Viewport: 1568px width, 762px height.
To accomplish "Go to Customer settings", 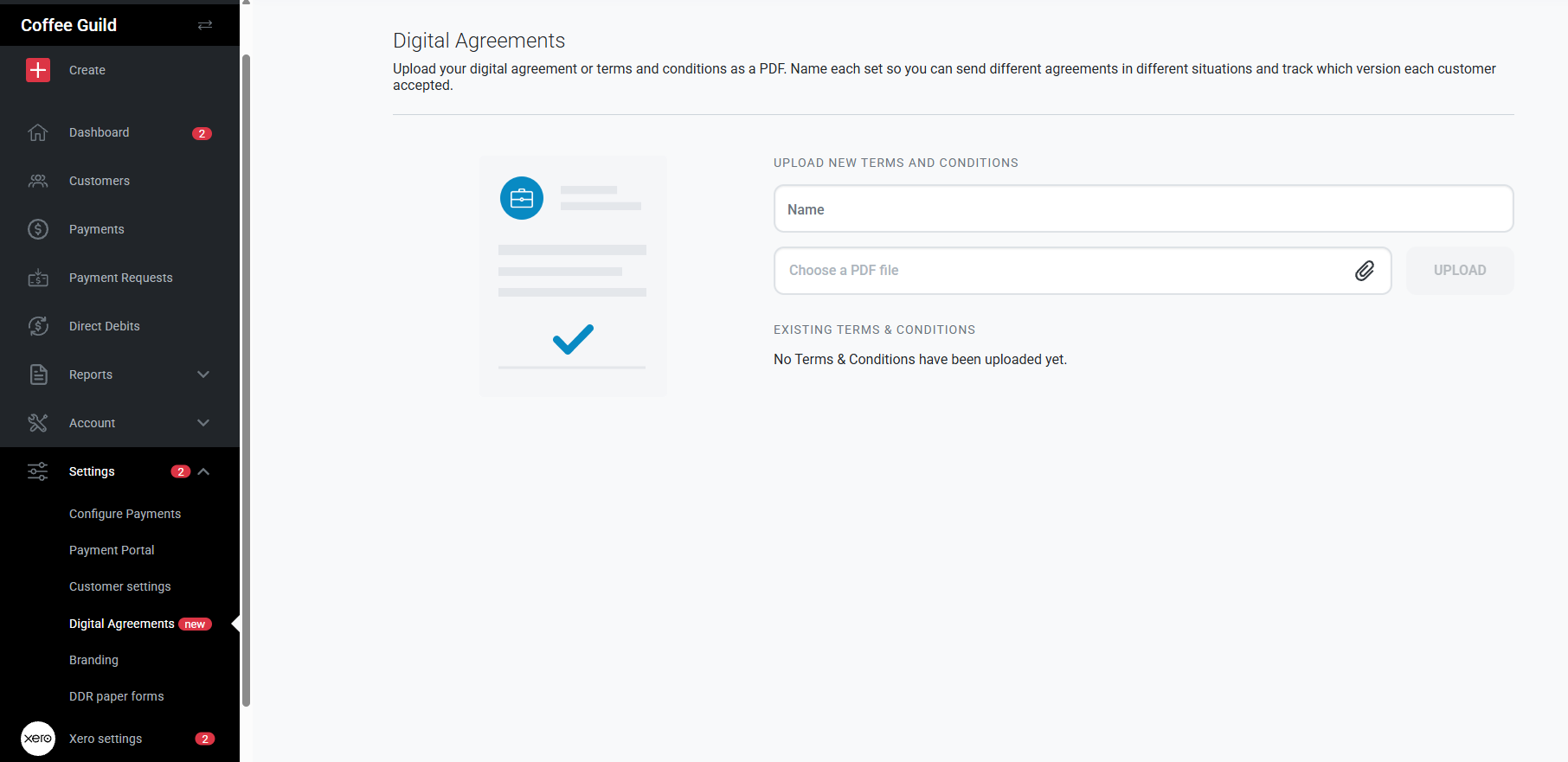I will click(x=119, y=586).
